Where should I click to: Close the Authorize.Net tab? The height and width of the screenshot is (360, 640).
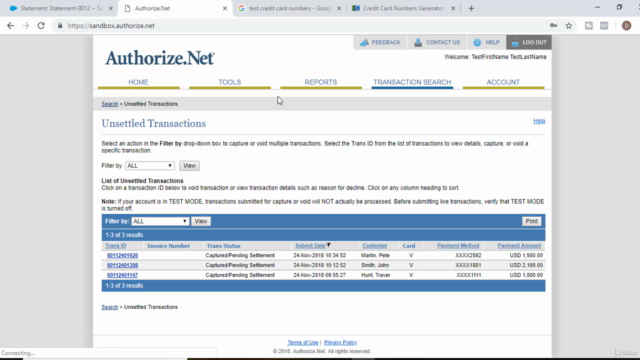coord(224,8)
